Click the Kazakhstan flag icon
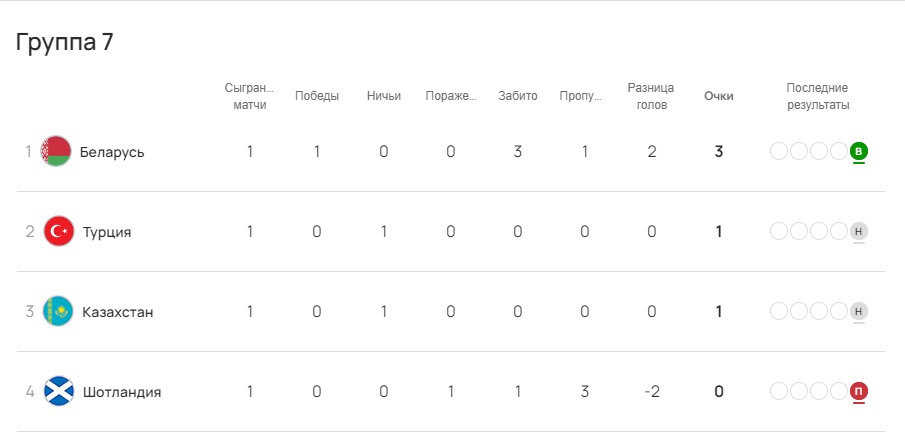This screenshot has height=435, width=905. pos(59,312)
